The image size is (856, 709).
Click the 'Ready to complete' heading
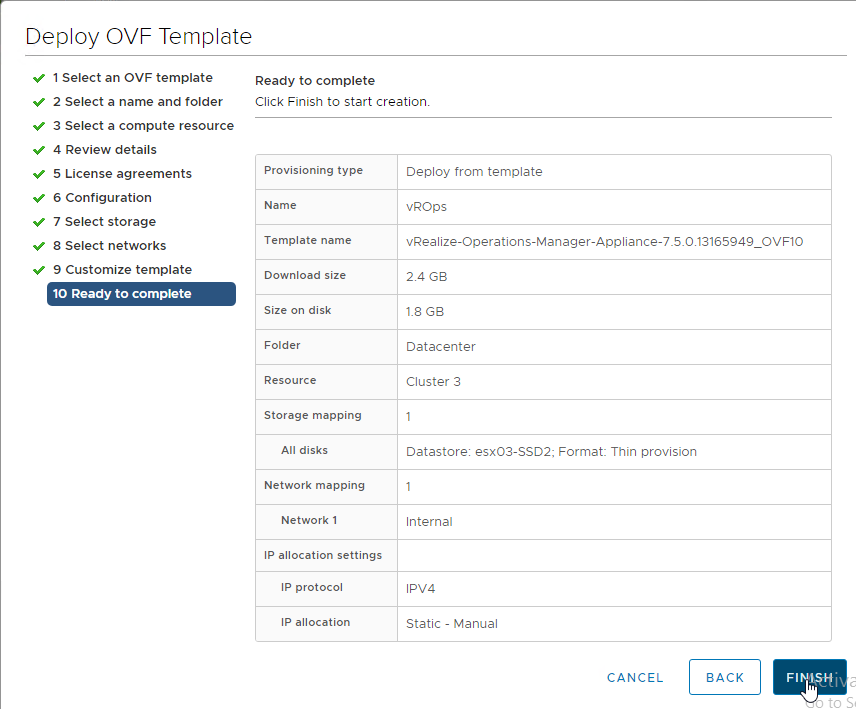pos(315,81)
